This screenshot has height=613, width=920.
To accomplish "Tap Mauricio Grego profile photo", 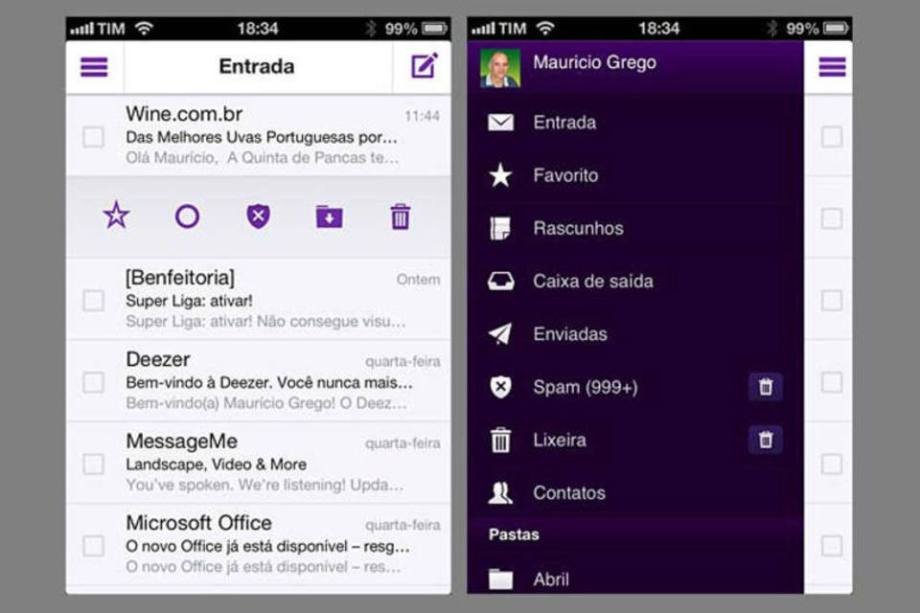I will point(500,67).
